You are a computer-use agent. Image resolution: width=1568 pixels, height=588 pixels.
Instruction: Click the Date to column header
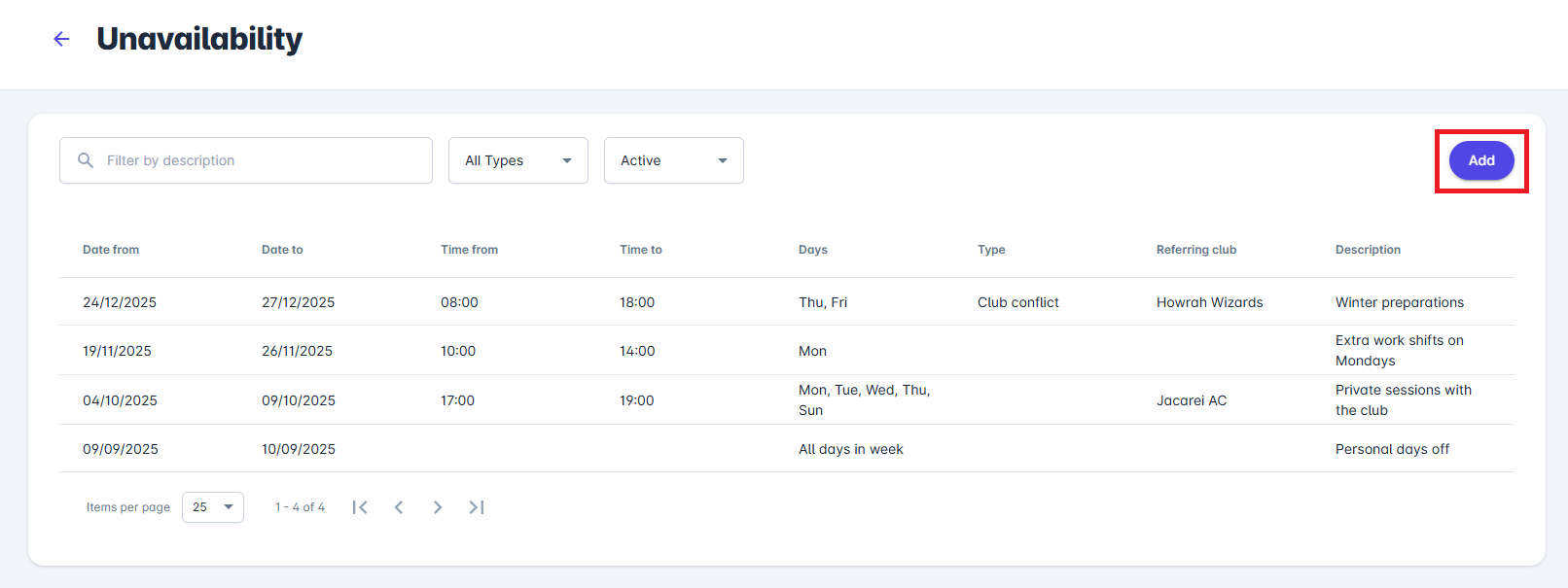point(282,250)
